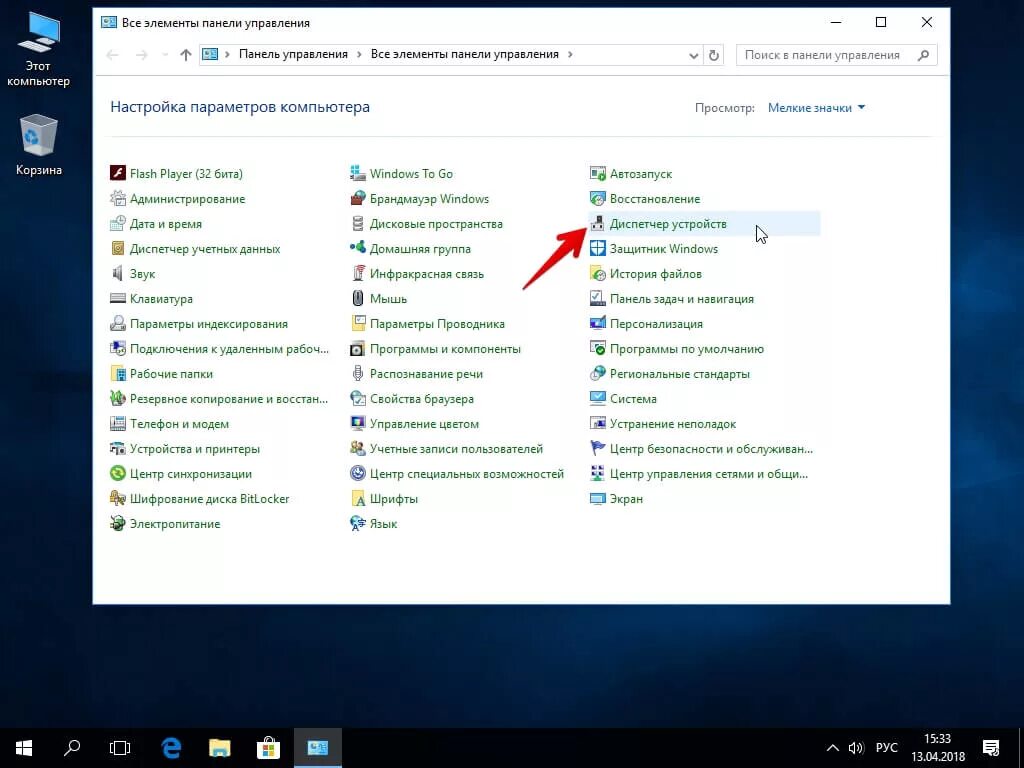This screenshot has height=768, width=1024.
Task: Open Устранение неполадок link
Action: click(673, 424)
